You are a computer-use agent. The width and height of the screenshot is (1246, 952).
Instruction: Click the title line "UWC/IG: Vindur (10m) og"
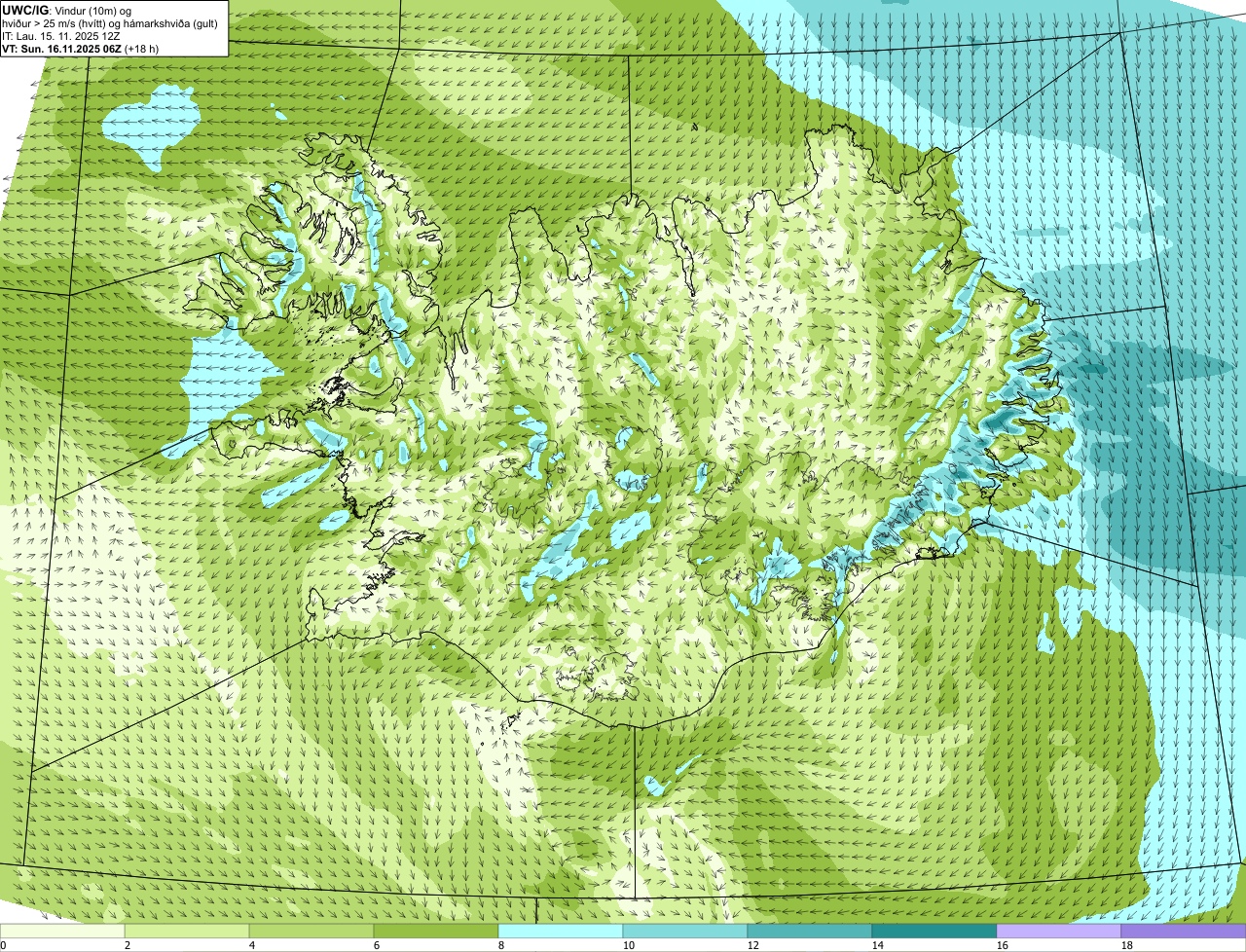(x=67, y=10)
